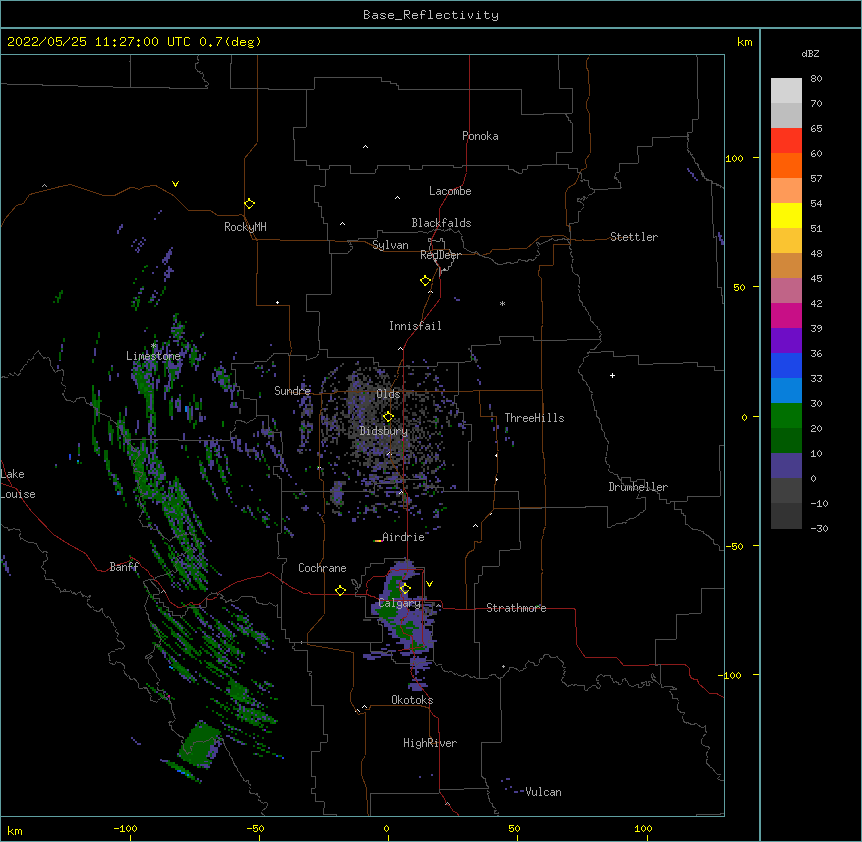
Task: Click the -50 tick on the bottom axis
Action: [x=255, y=828]
